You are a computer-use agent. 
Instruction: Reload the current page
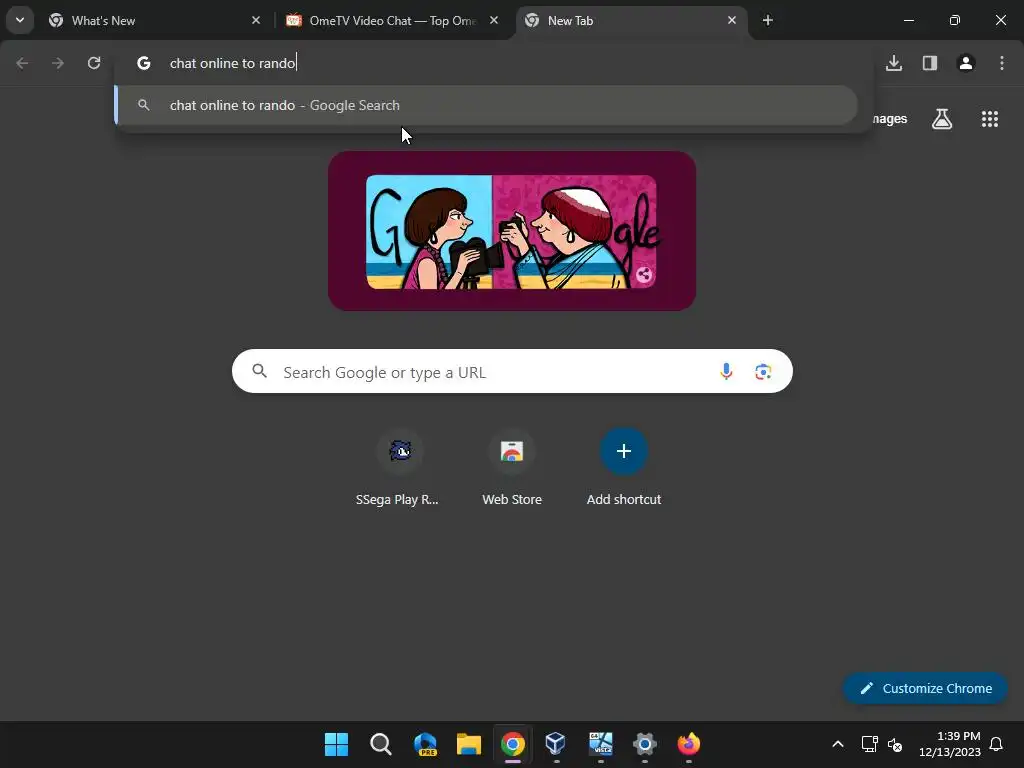coord(94,63)
